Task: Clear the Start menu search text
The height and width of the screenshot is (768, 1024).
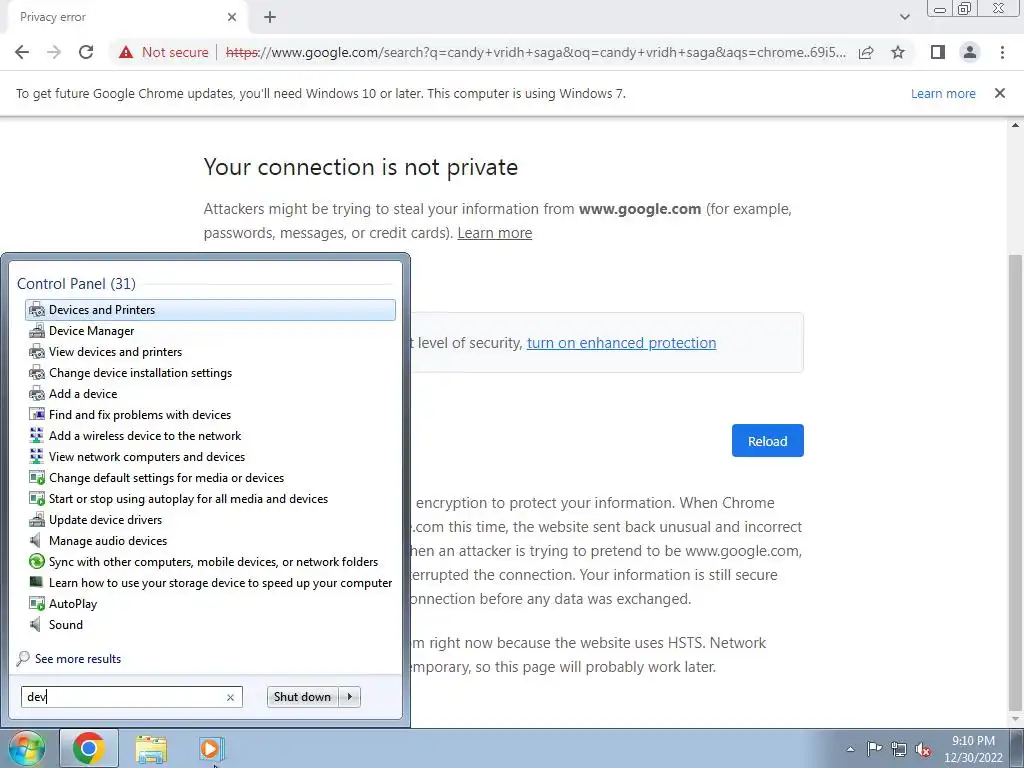Action: click(x=231, y=697)
